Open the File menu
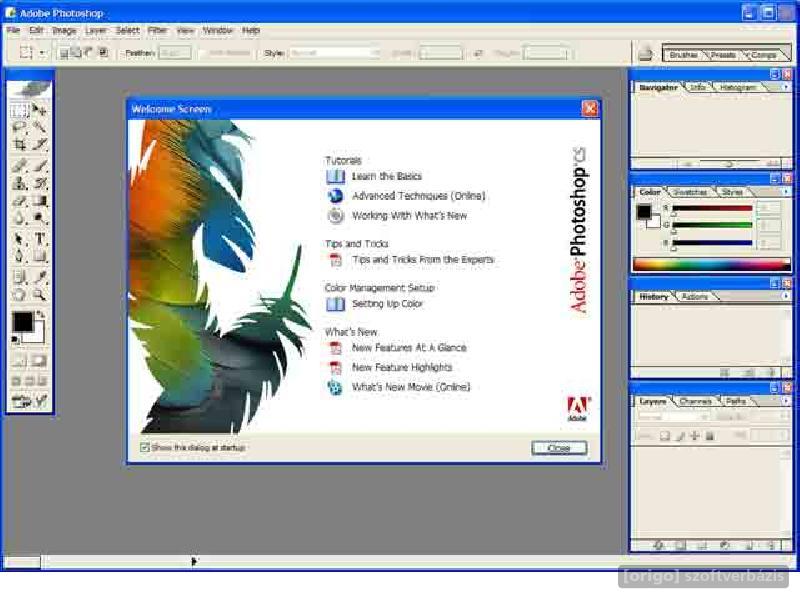This screenshot has width=800, height=600. click(13, 30)
